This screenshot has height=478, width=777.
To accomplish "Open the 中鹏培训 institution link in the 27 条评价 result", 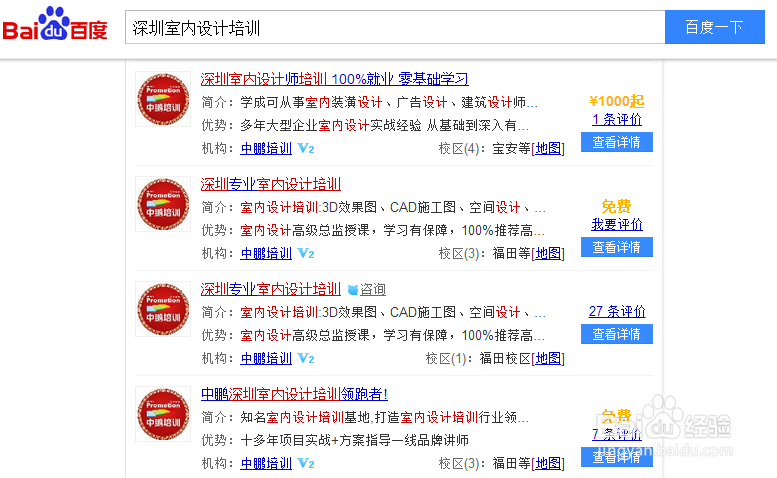I will click(266, 358).
